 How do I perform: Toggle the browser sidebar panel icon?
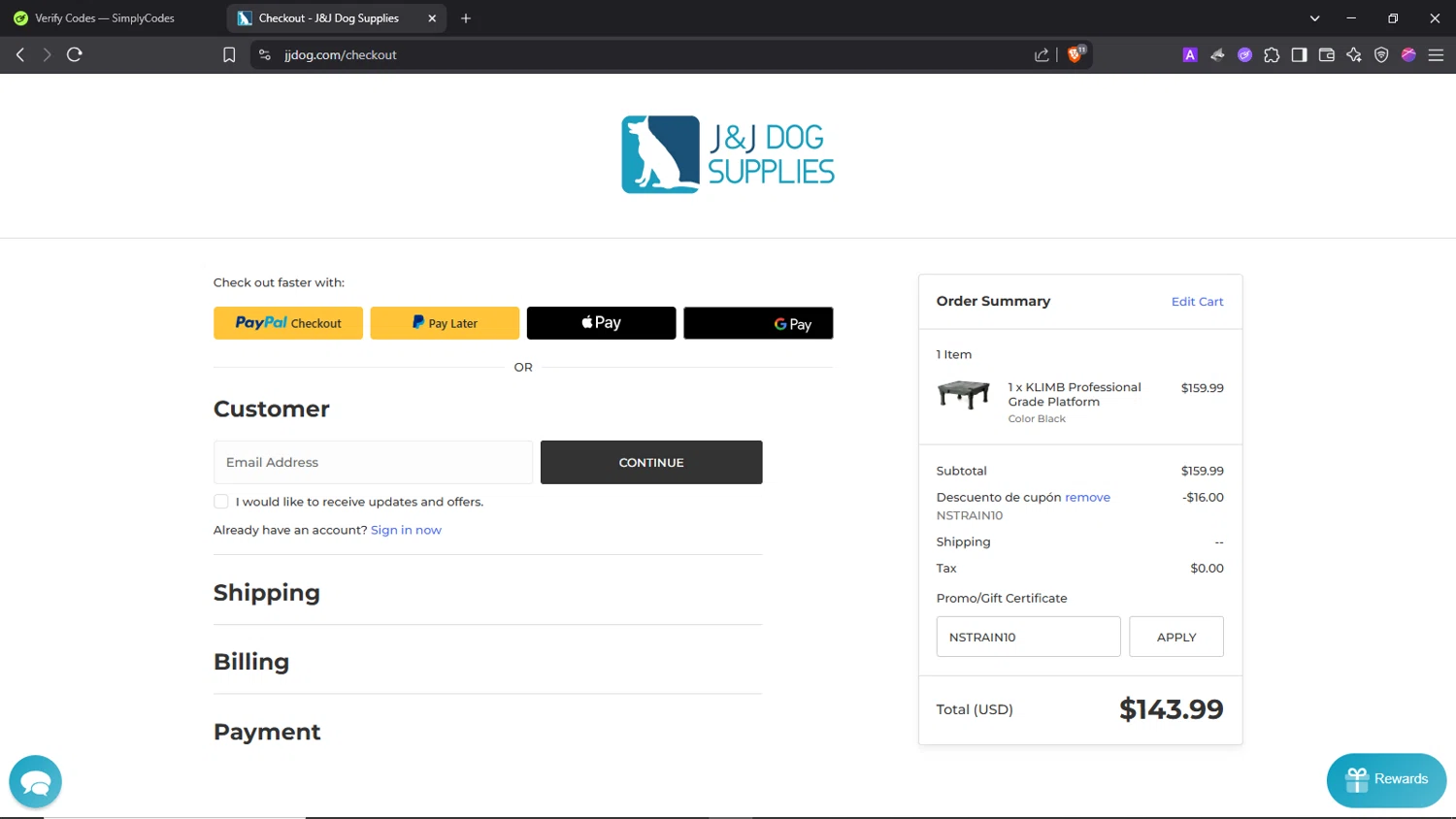pos(1299,55)
